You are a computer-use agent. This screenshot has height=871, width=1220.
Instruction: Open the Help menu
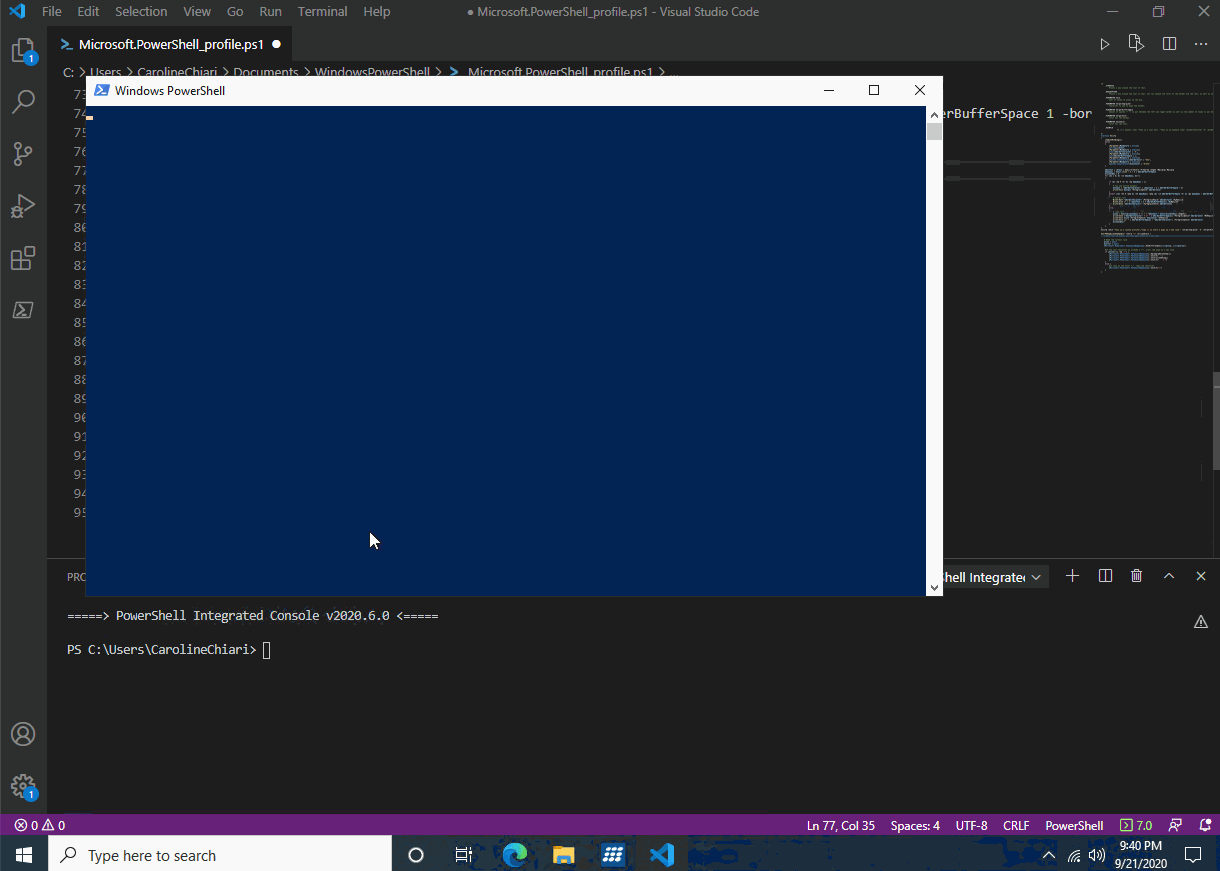(x=377, y=12)
